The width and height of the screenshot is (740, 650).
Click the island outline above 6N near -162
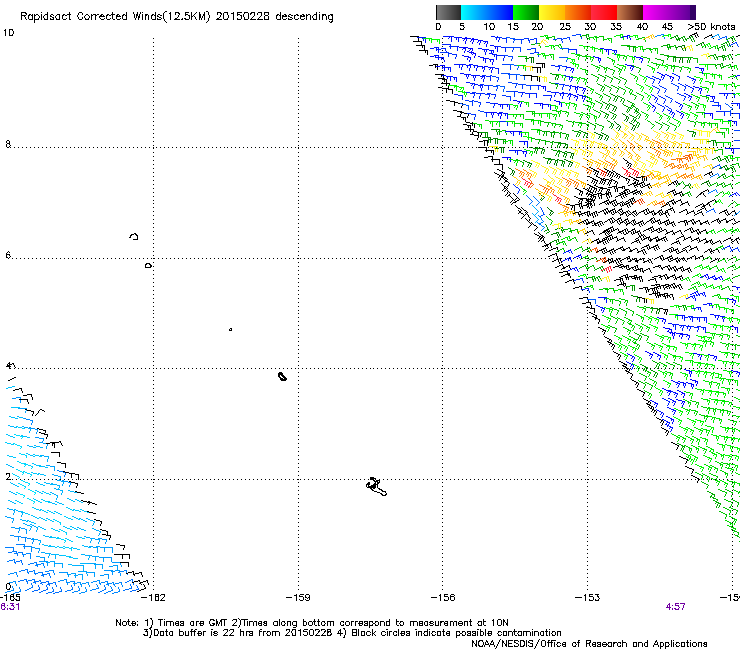(x=134, y=236)
